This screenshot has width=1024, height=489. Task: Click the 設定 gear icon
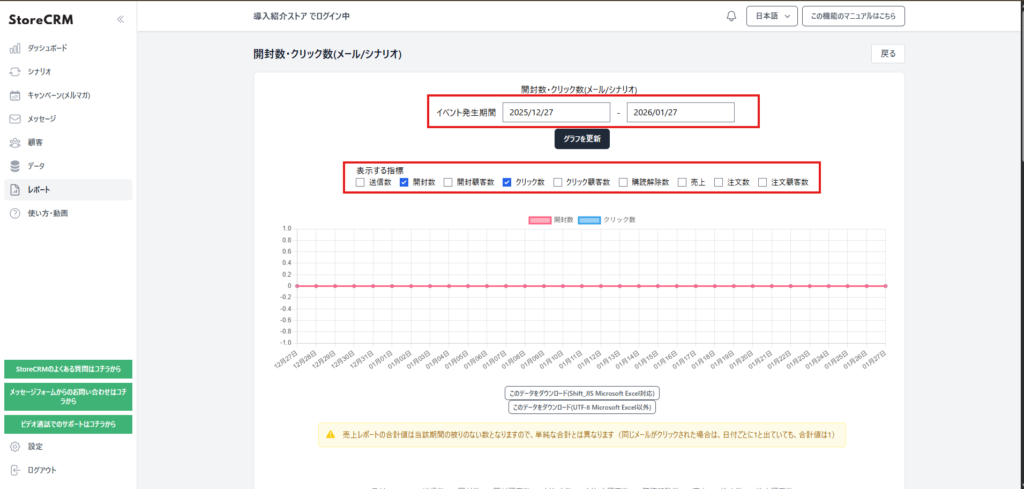15,446
